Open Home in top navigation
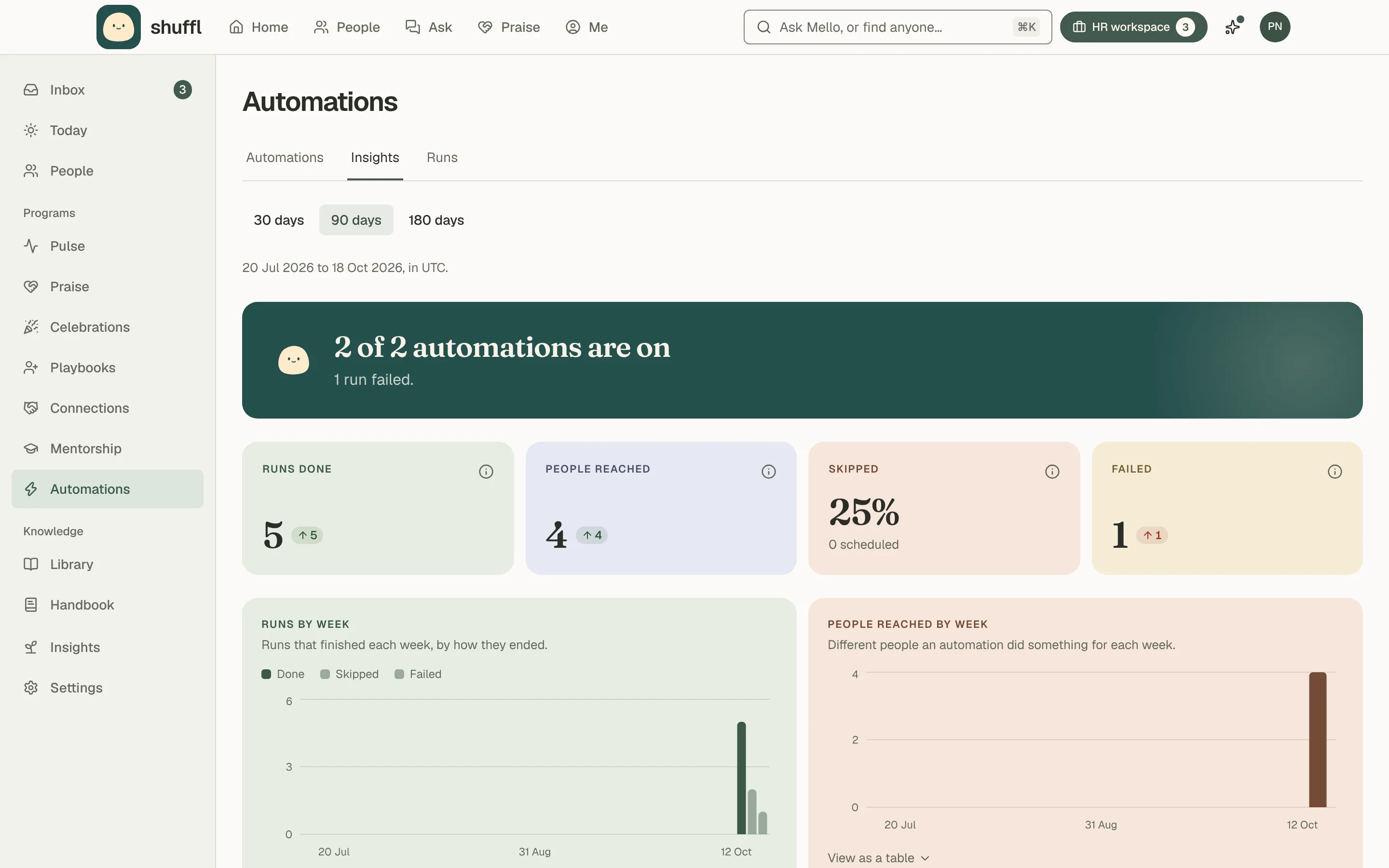This screenshot has height=868, width=1389. click(259, 27)
